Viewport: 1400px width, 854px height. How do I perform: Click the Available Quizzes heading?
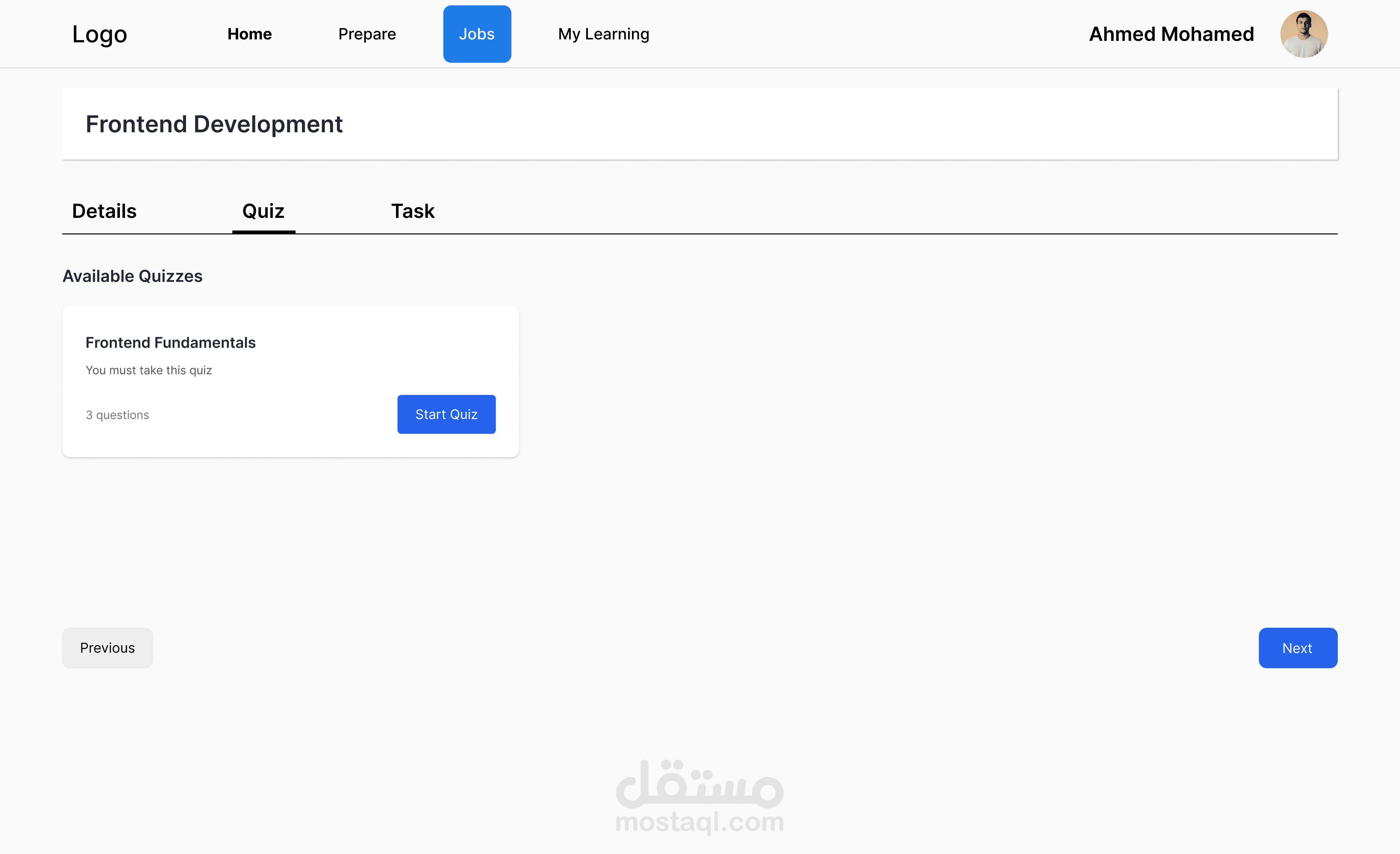(x=133, y=276)
